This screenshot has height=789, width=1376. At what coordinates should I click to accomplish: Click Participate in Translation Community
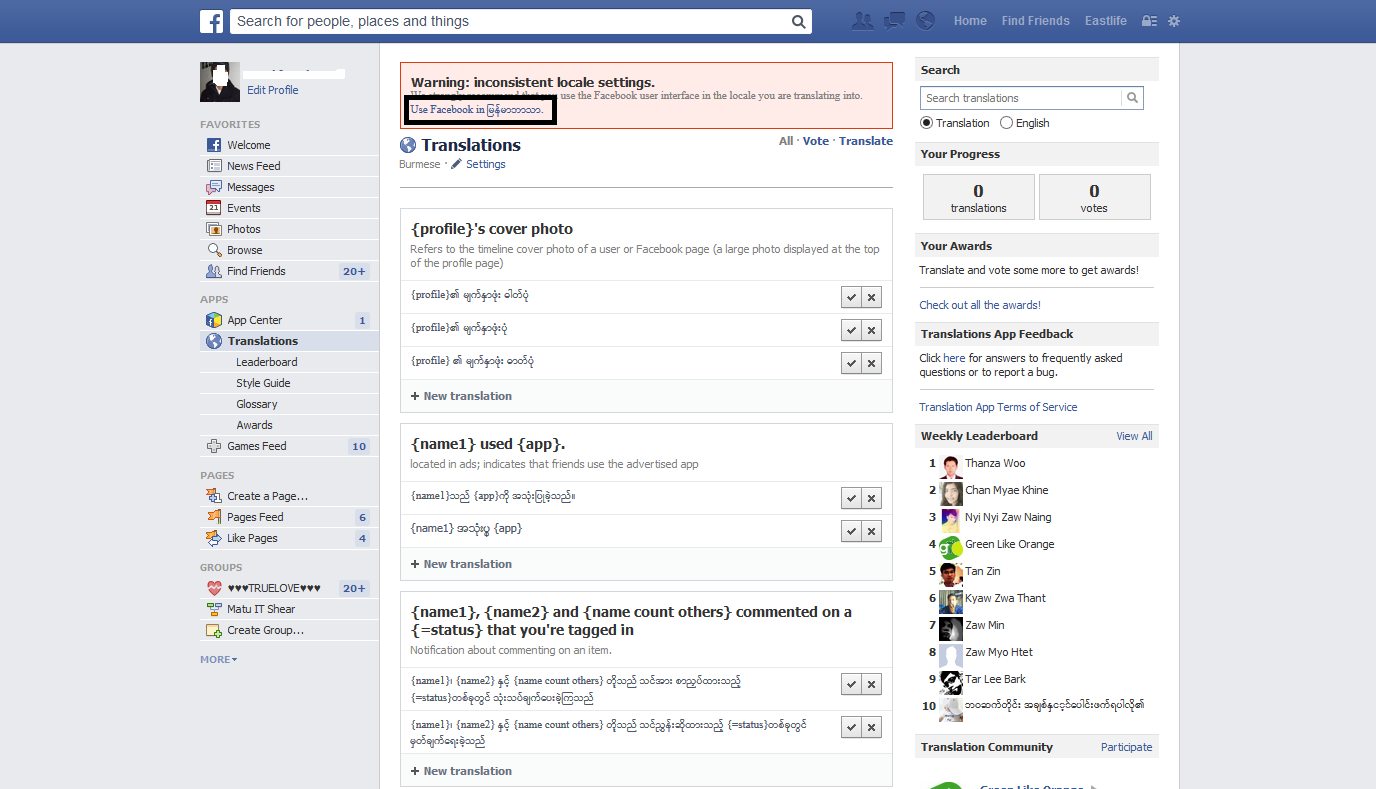[x=1126, y=747]
